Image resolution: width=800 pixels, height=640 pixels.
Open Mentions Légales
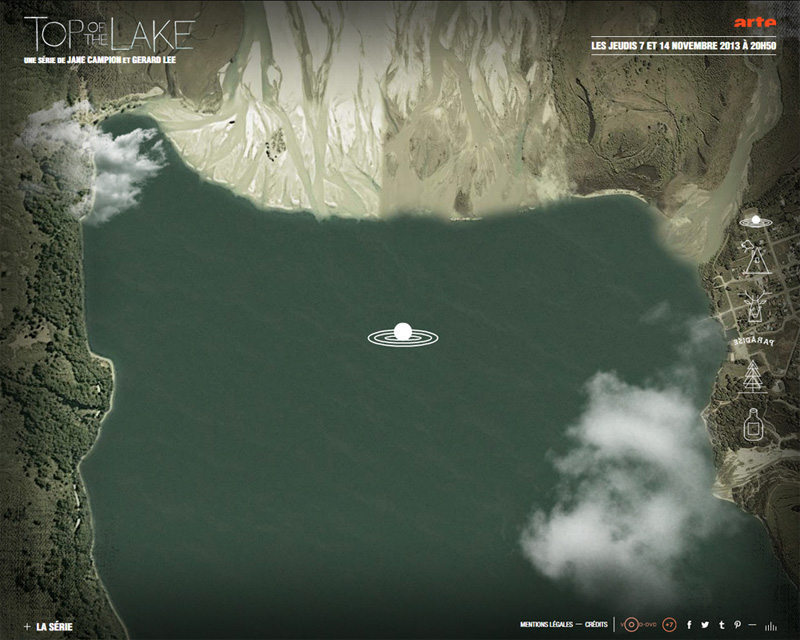coord(546,624)
